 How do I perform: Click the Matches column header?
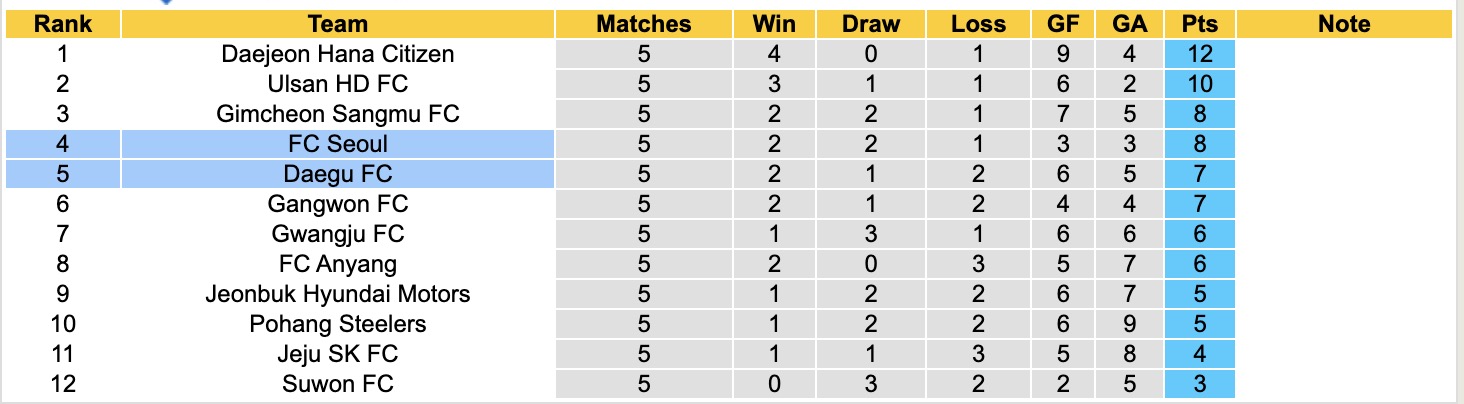click(x=643, y=24)
